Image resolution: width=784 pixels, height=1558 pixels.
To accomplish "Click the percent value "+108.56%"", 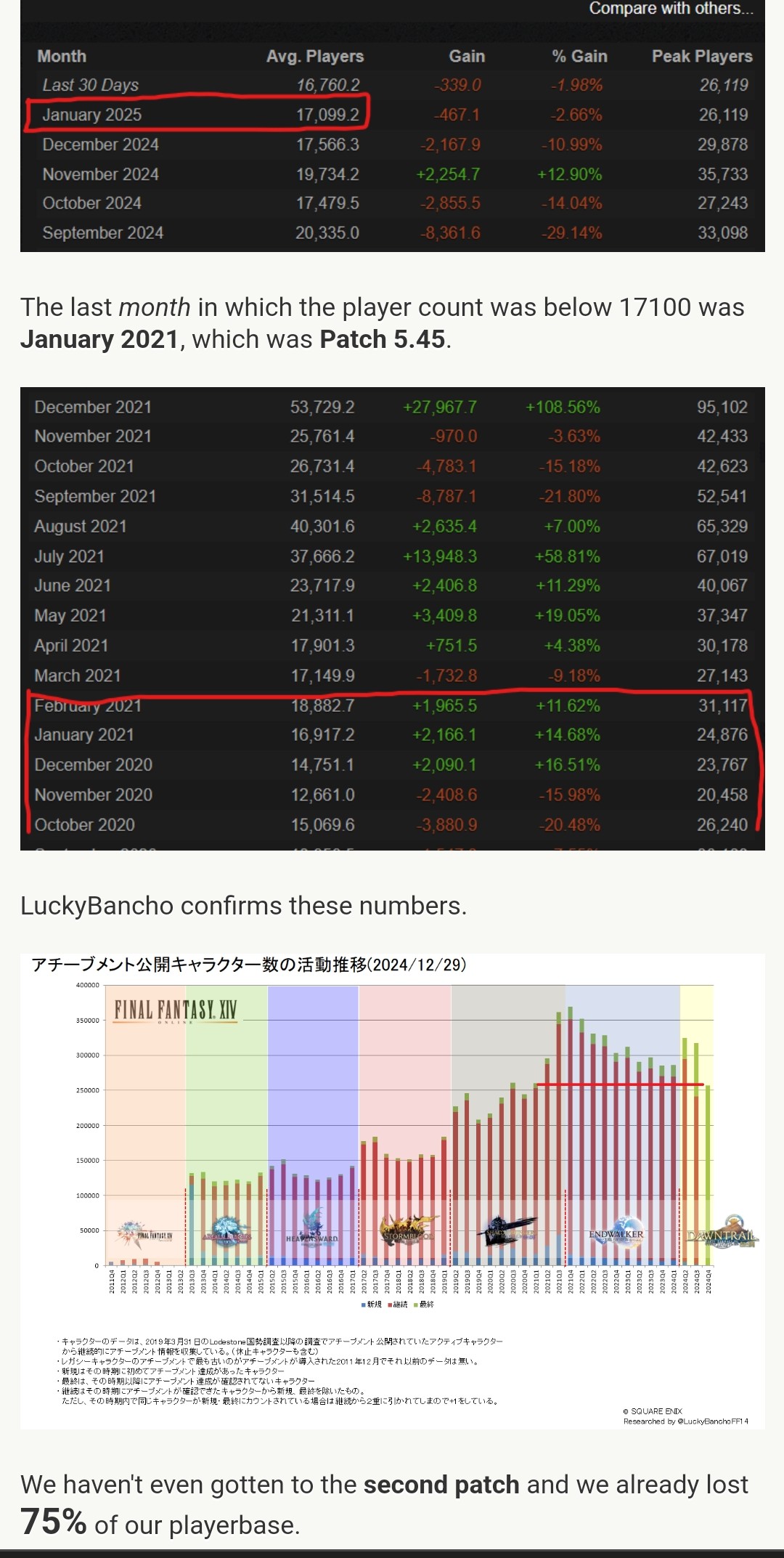I will 563,407.
